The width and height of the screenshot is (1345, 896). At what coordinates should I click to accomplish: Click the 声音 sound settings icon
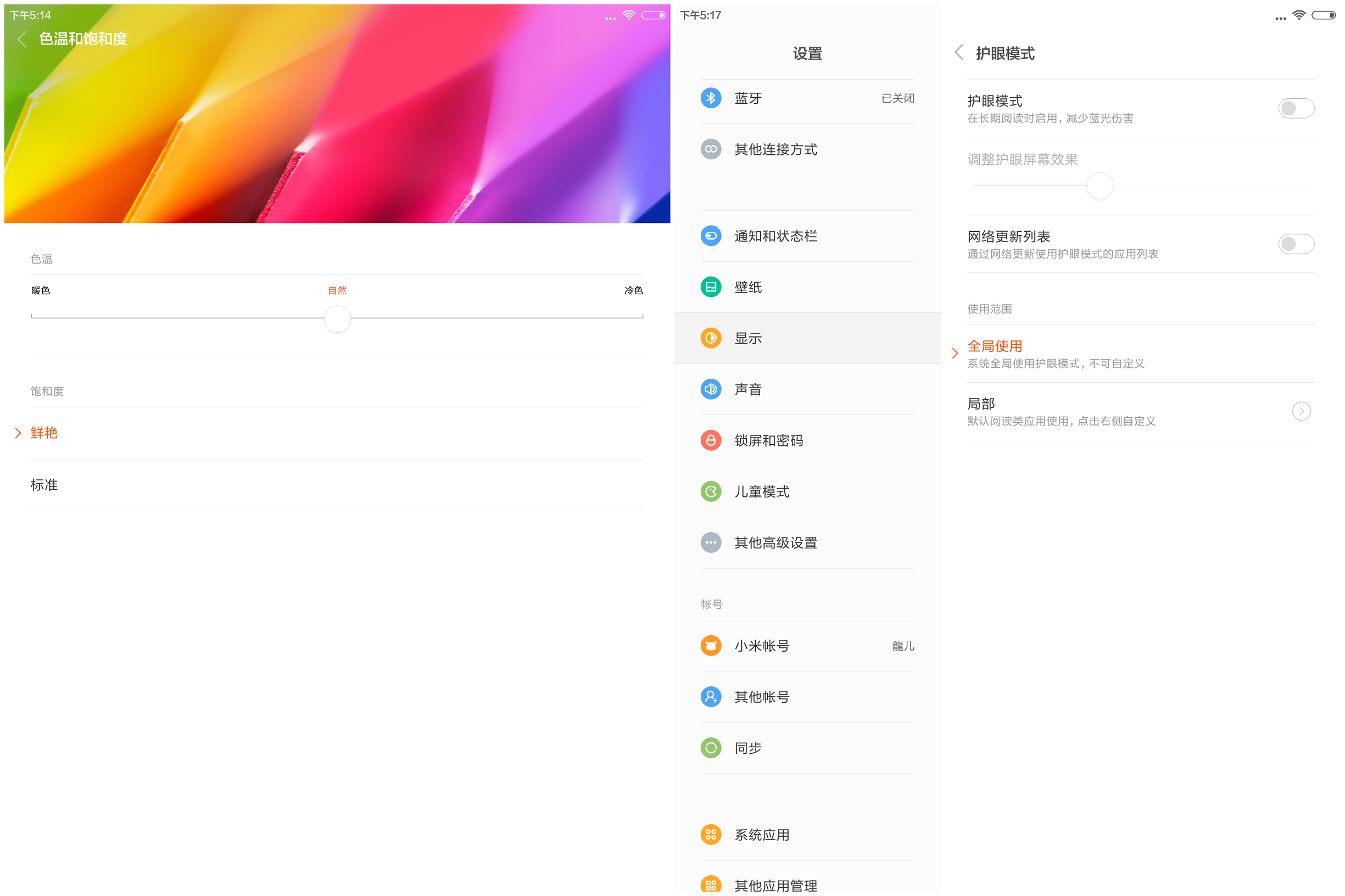[711, 389]
